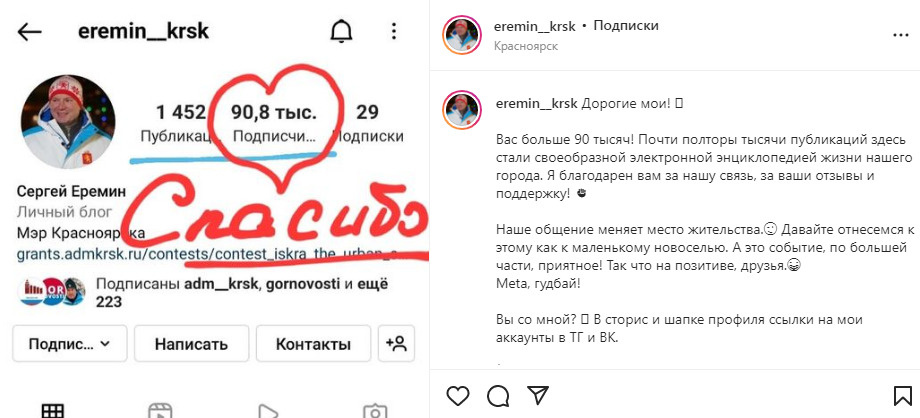Image resolution: width=920 pixels, height=418 pixels.
Task: Click the Контакты button
Action: pos(313,343)
